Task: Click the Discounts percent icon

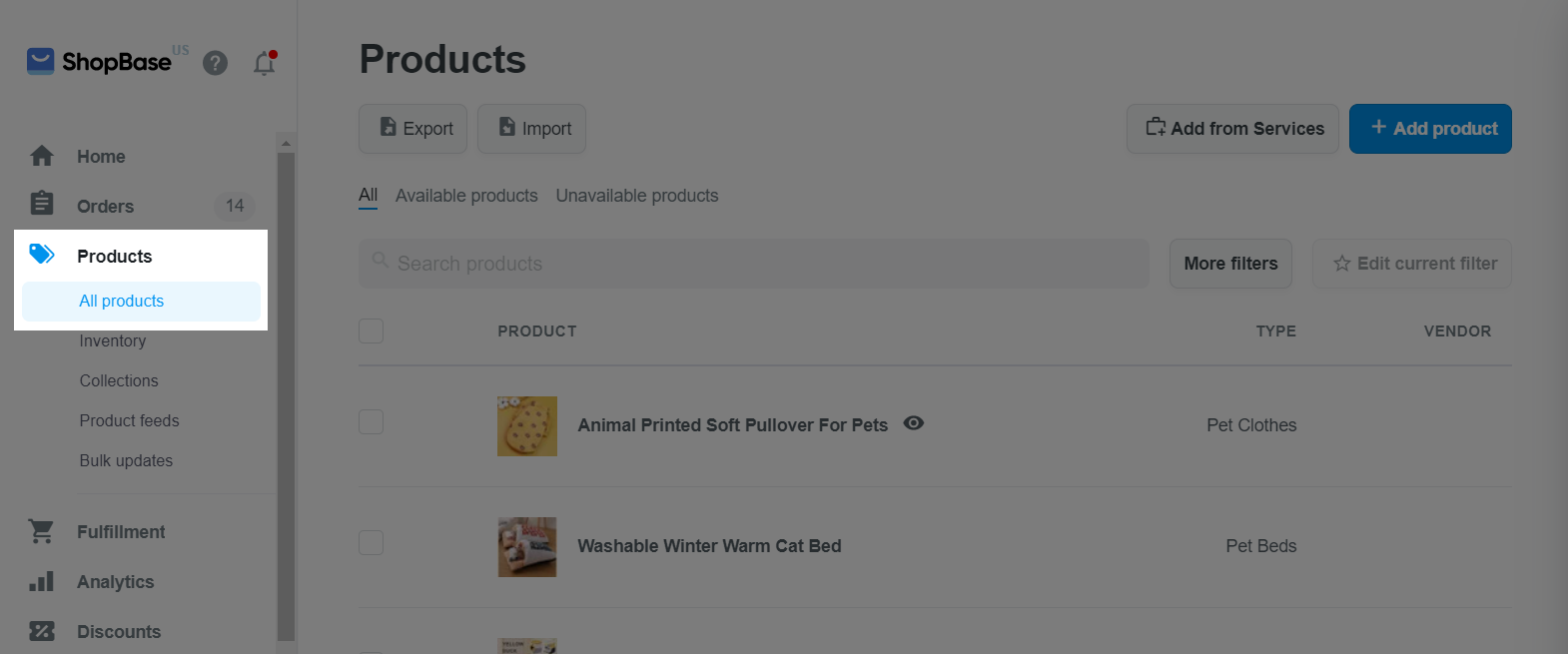Action: point(42,632)
